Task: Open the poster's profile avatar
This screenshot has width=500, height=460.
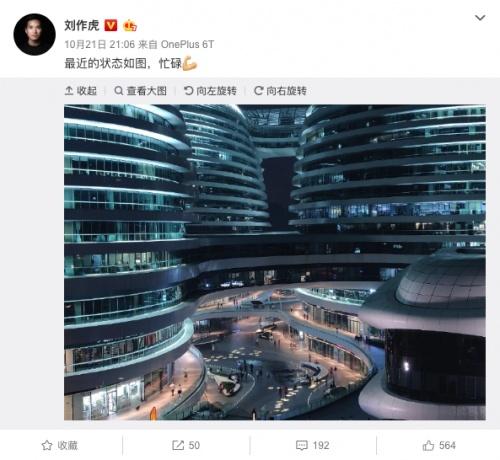Action: (x=34, y=34)
